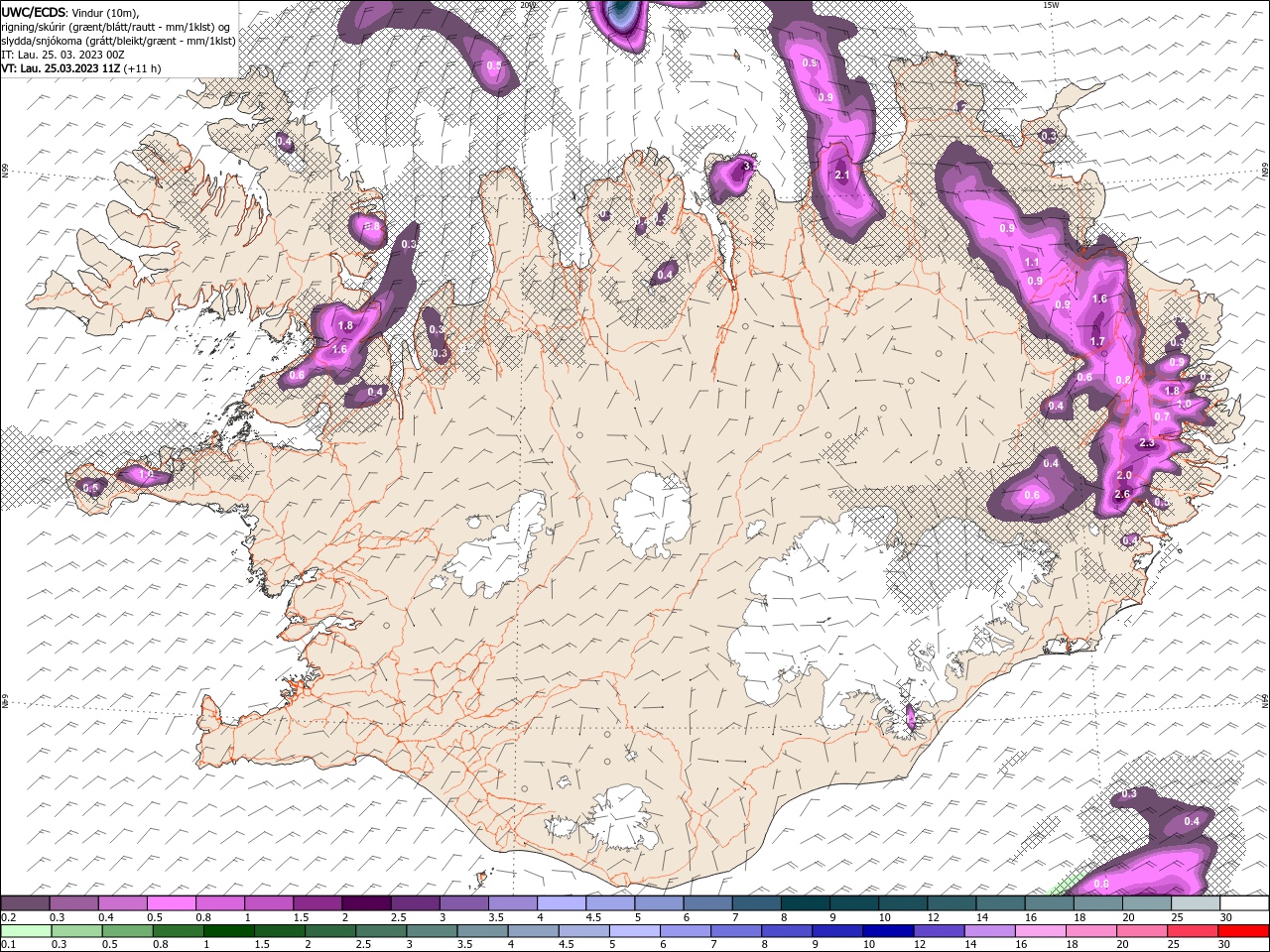
Task: Click the violet lower legend swatch starting at 14
Action: pyautogui.click(x=990, y=931)
